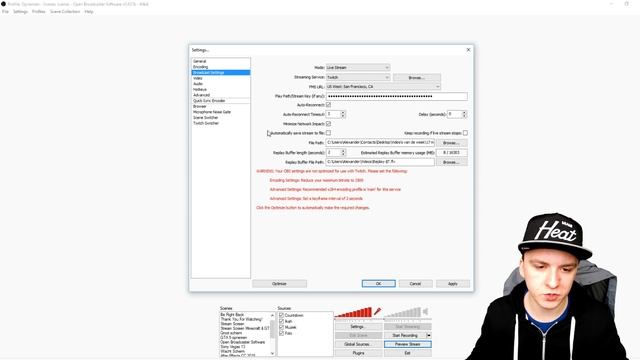Select the Scene Switcher category
Viewport: 640px width, 360px height.
[220, 118]
